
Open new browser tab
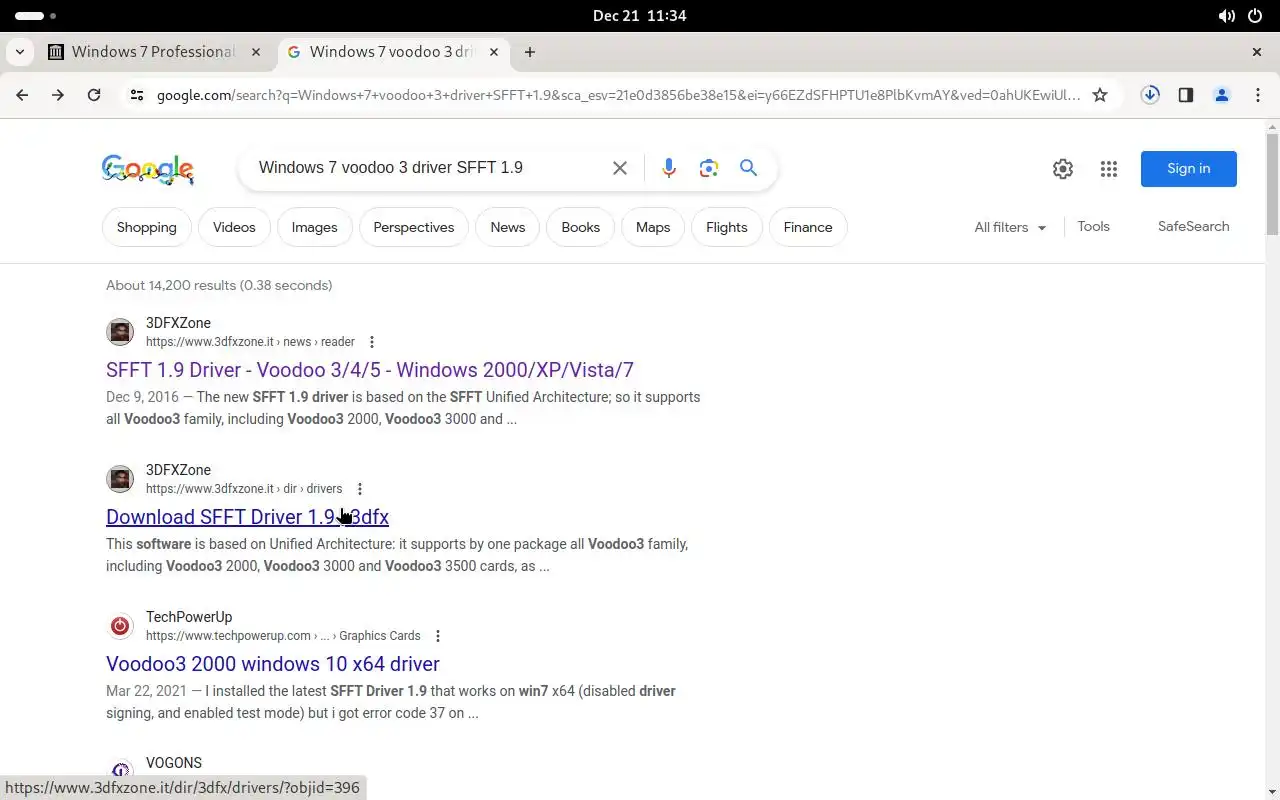tap(530, 52)
